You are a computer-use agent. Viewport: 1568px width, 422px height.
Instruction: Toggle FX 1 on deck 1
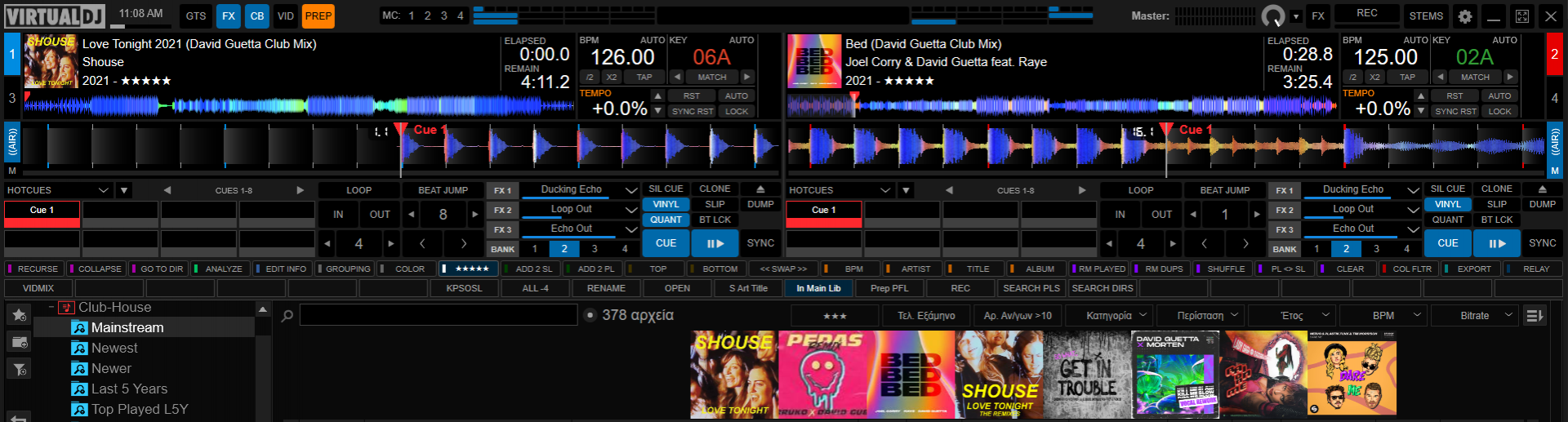tap(502, 190)
